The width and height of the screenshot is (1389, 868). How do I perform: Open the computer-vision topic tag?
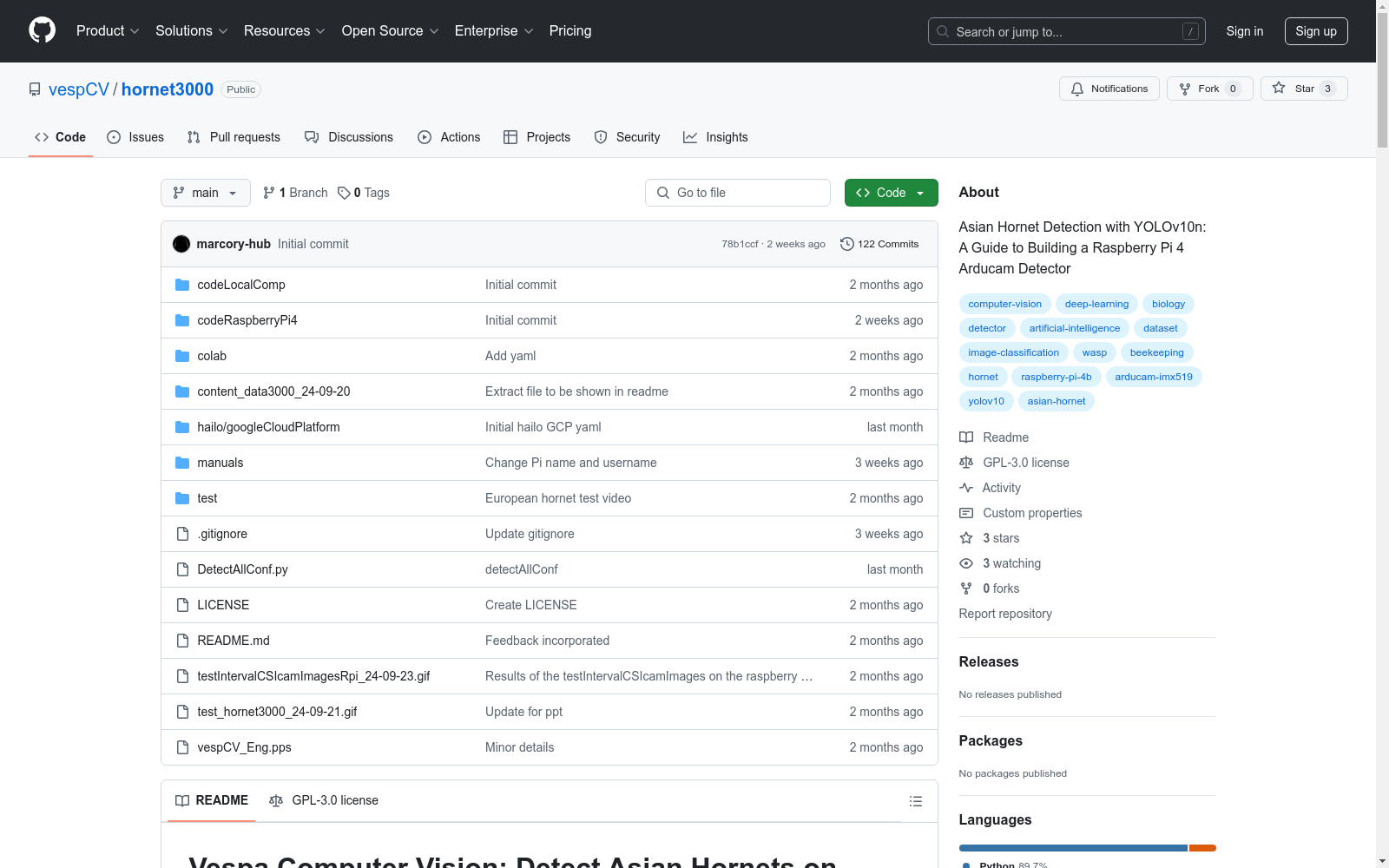tap(1005, 304)
